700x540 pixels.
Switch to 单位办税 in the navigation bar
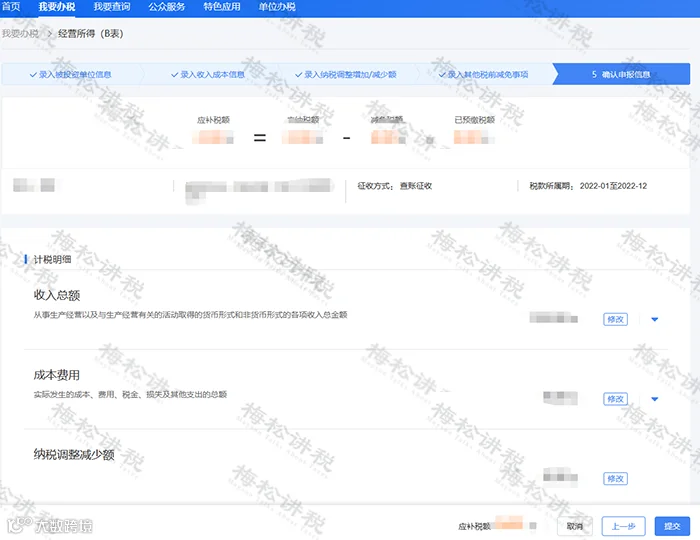pyautogui.click(x=277, y=7)
